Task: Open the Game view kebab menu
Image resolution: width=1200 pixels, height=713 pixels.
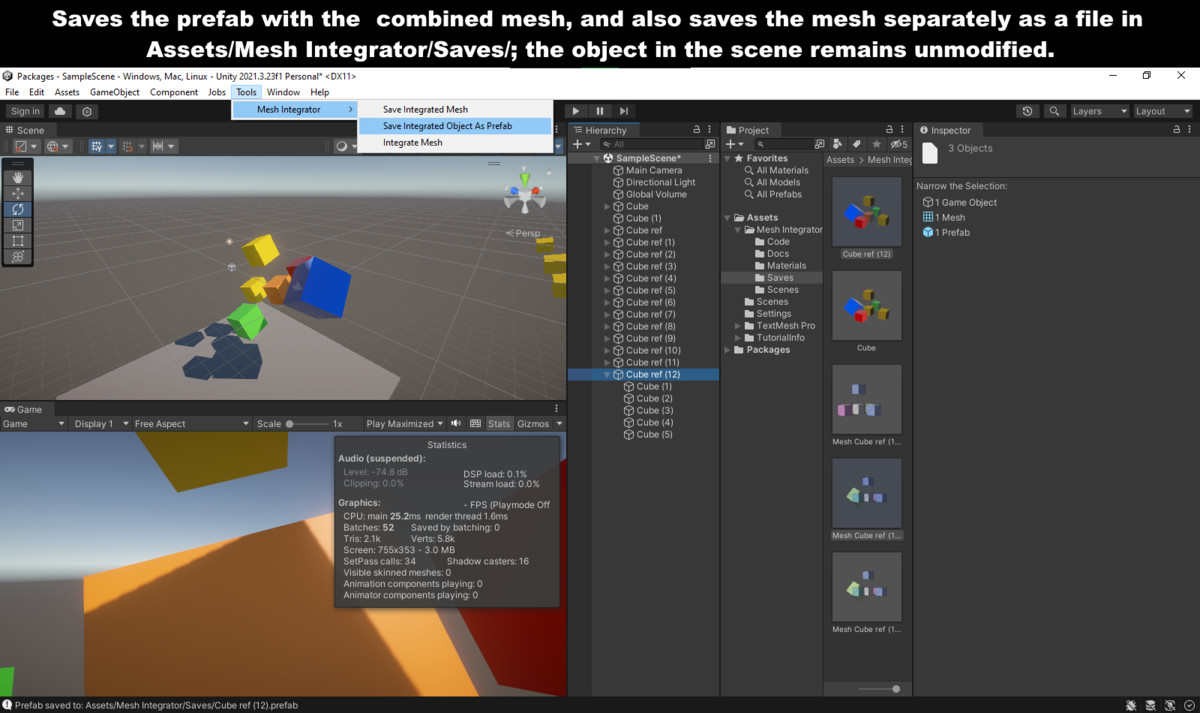Action: tap(556, 409)
